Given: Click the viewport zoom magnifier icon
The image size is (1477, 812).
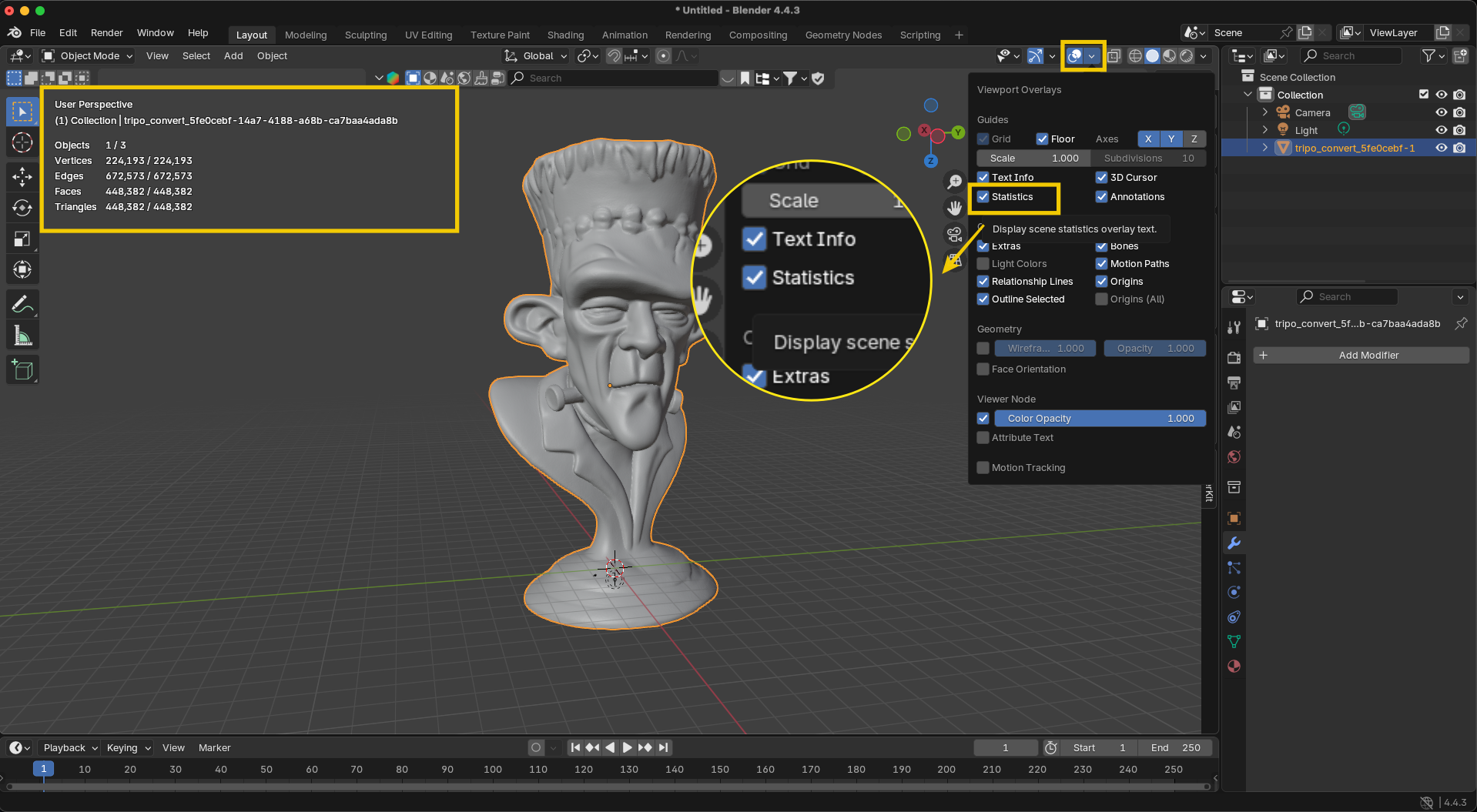Looking at the screenshot, I should 955,182.
